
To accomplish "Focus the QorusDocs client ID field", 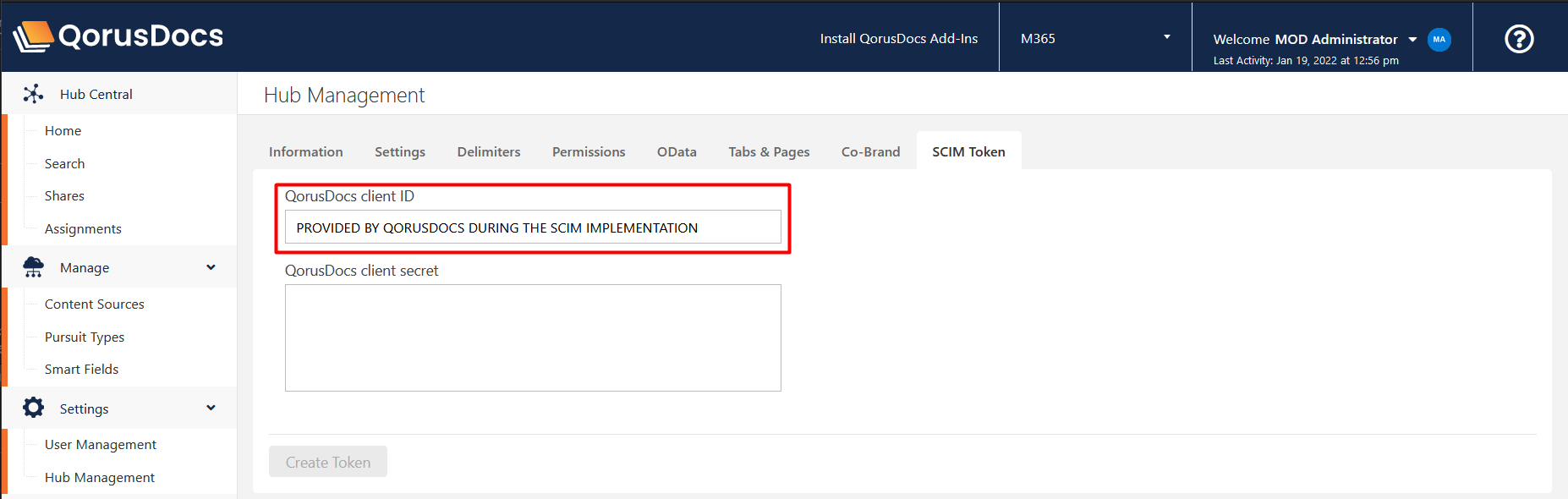I will [x=533, y=227].
